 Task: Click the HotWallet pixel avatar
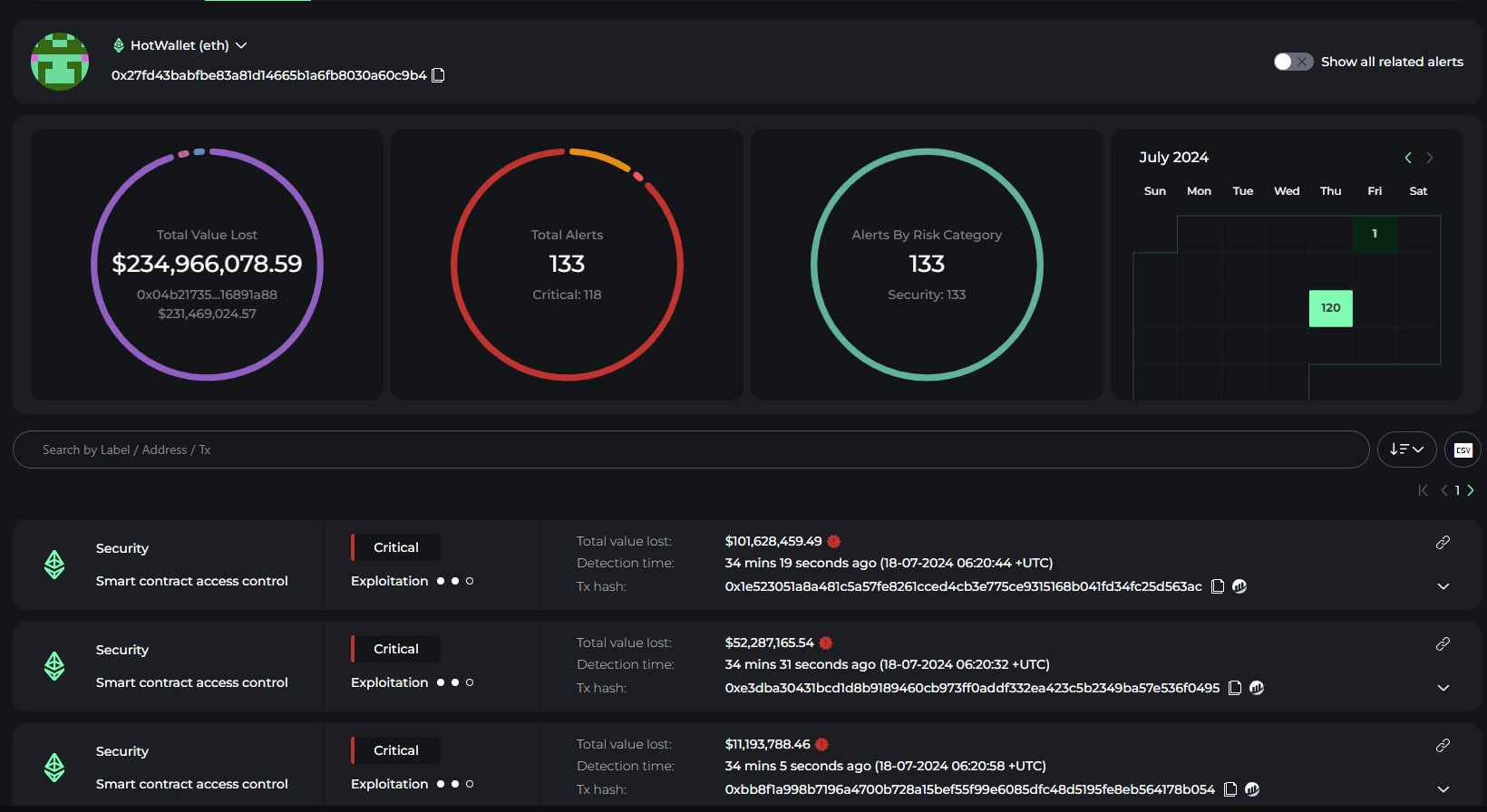(x=60, y=62)
